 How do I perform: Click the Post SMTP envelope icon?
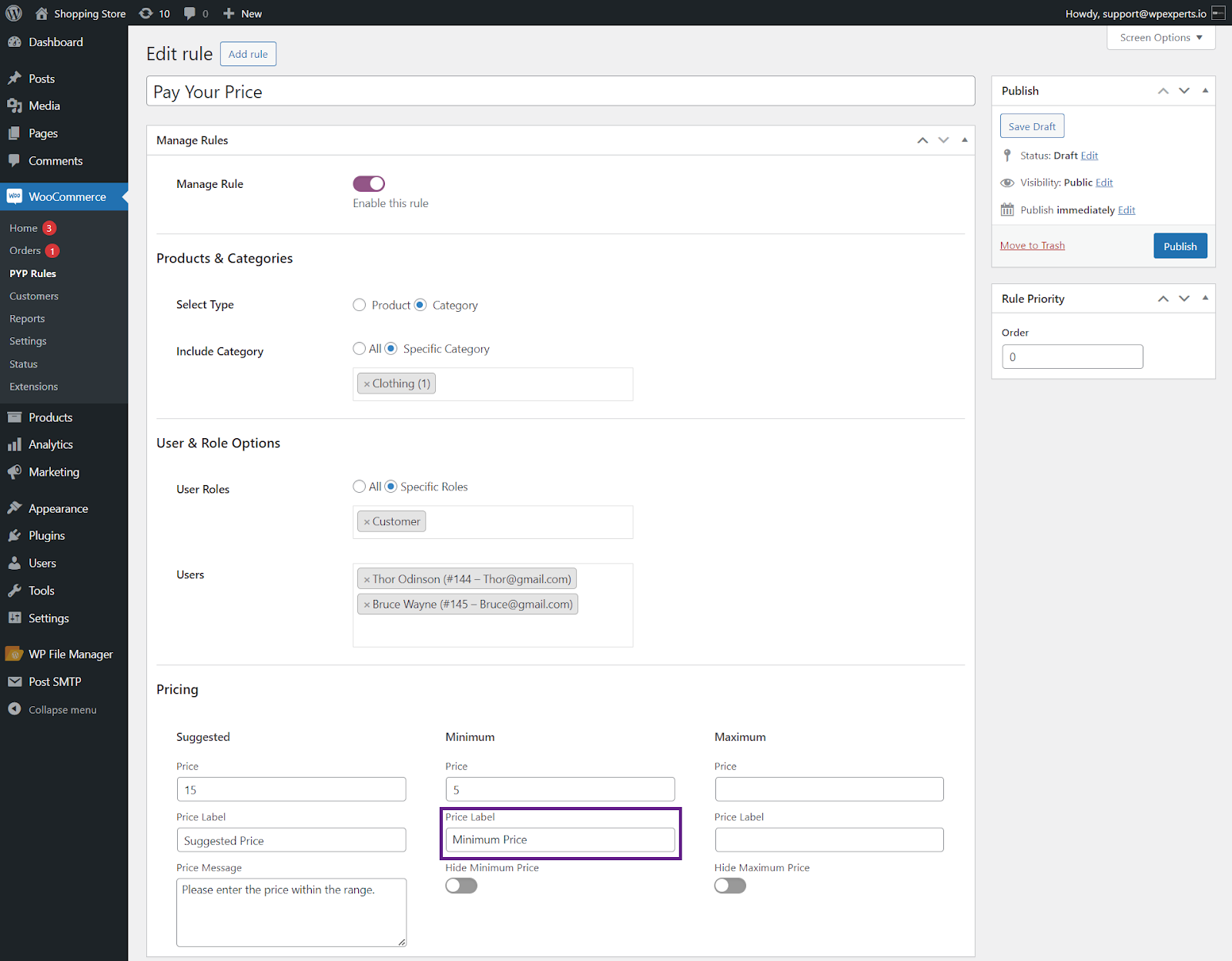pos(15,681)
